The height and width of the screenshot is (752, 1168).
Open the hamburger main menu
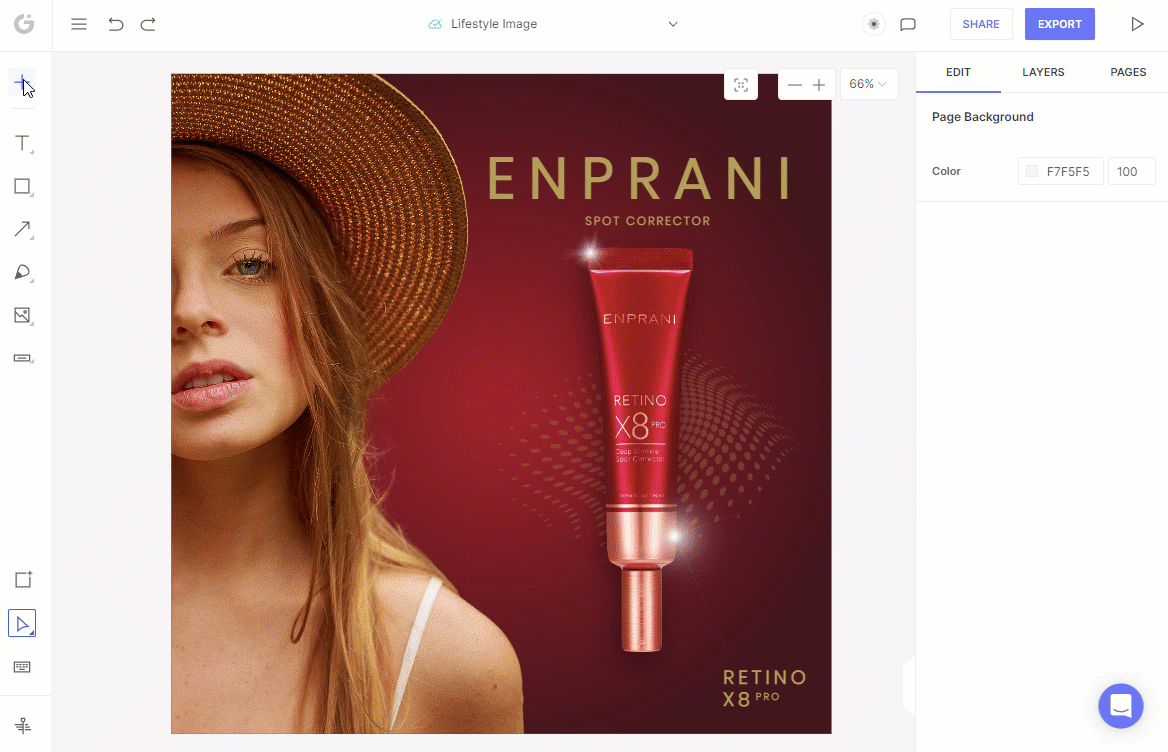(x=79, y=24)
